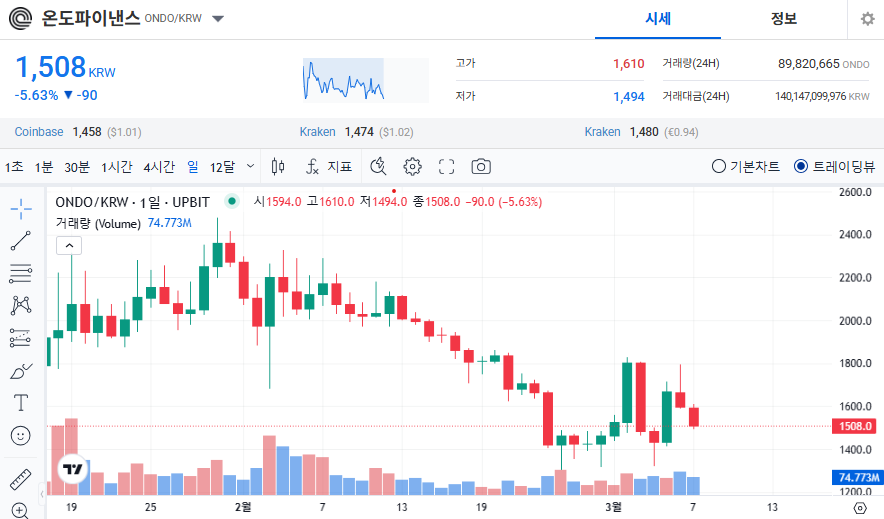The image size is (884, 519).
Task: Open the alert lightning clock icon
Action: [378, 166]
